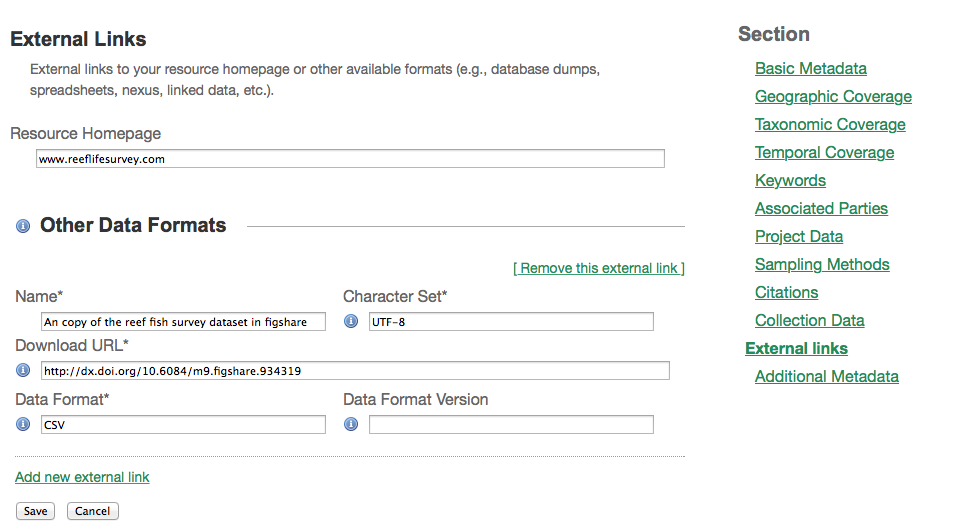Go to Sampling Methods section
Image resolution: width=960 pixels, height=532 pixels.
(x=822, y=265)
